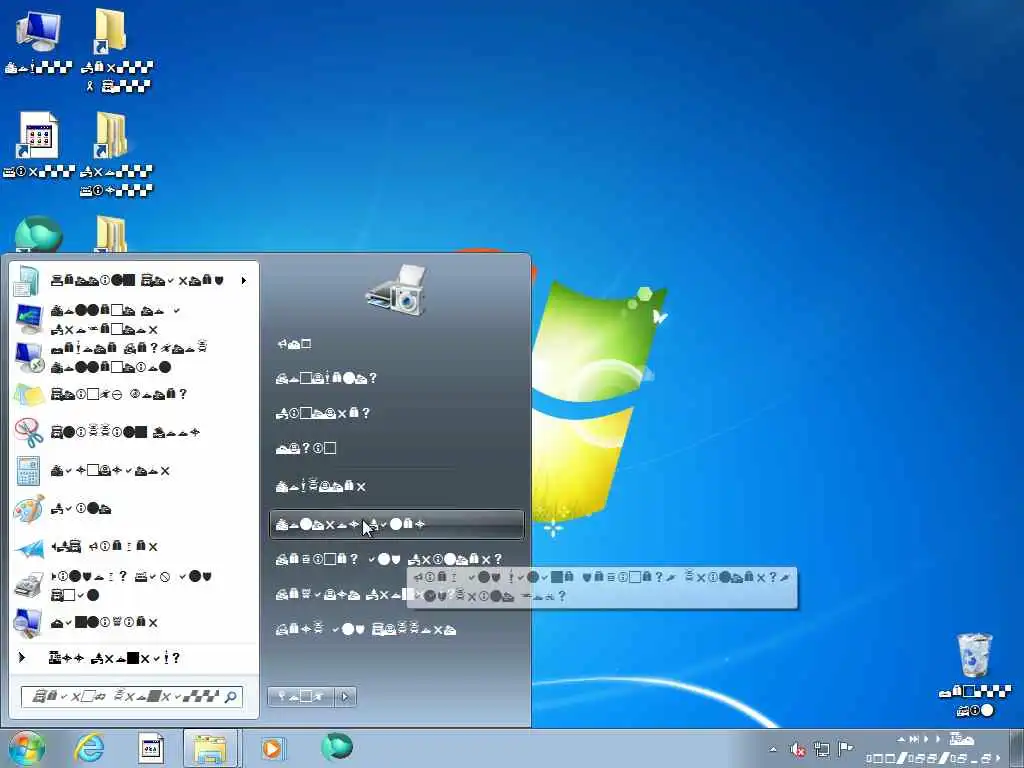The height and width of the screenshot is (768, 1024).
Task: Click the muted volume icon in the tray
Action: [x=797, y=749]
